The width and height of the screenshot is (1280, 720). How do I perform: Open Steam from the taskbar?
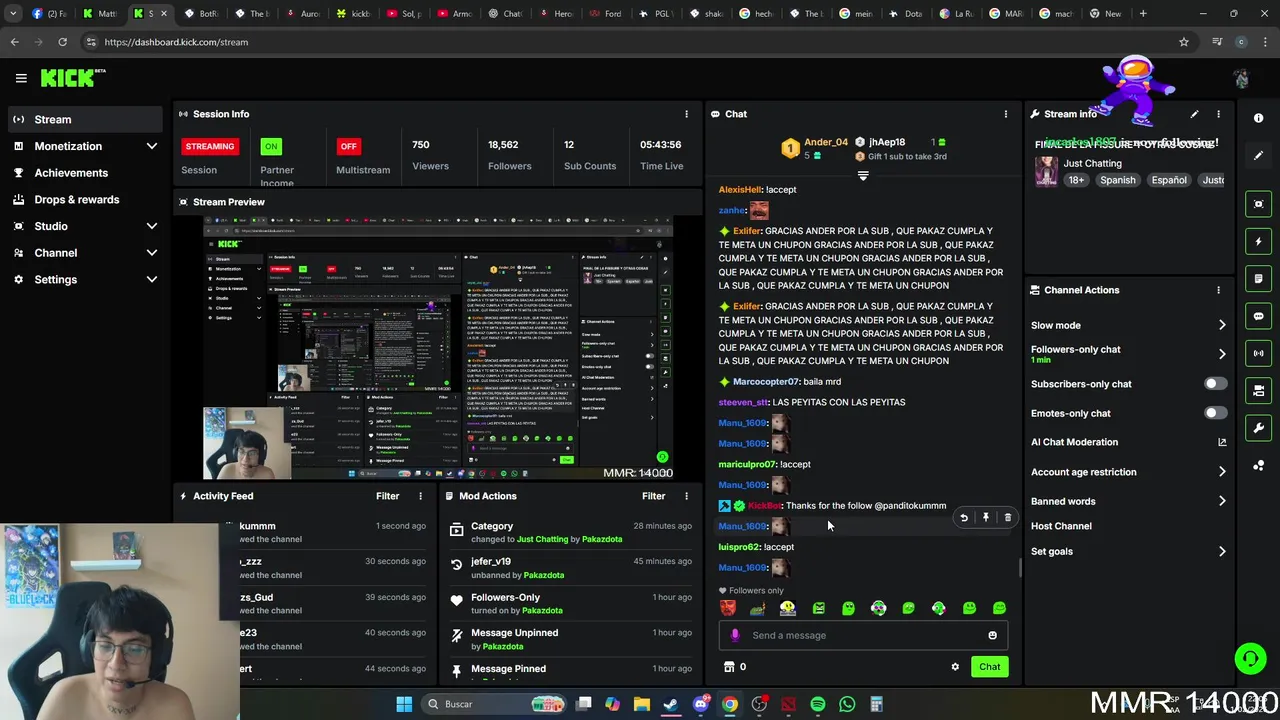[671, 704]
